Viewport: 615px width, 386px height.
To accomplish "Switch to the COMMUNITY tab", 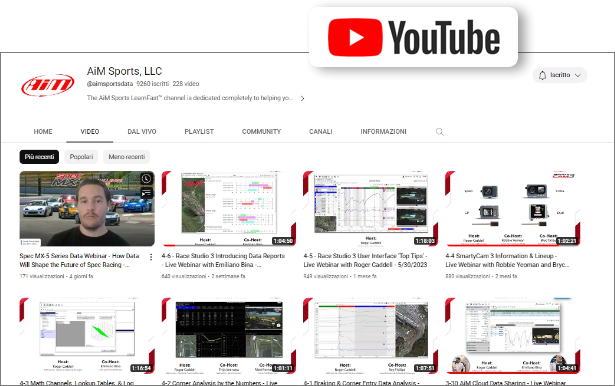I will point(261,132).
